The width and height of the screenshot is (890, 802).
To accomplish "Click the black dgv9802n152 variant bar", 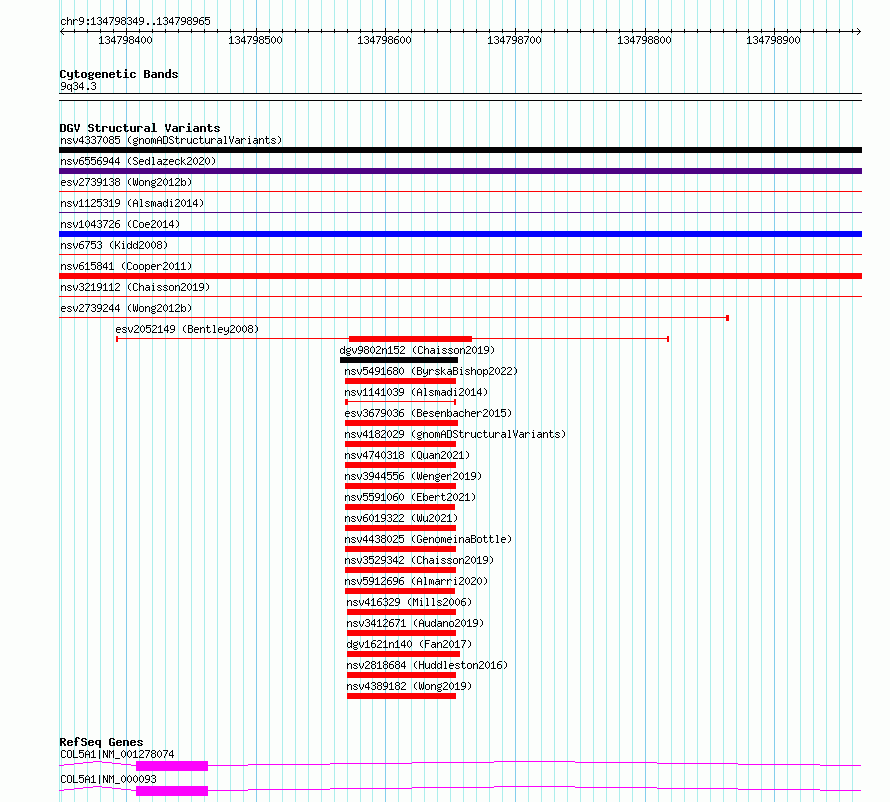I will [x=398, y=360].
